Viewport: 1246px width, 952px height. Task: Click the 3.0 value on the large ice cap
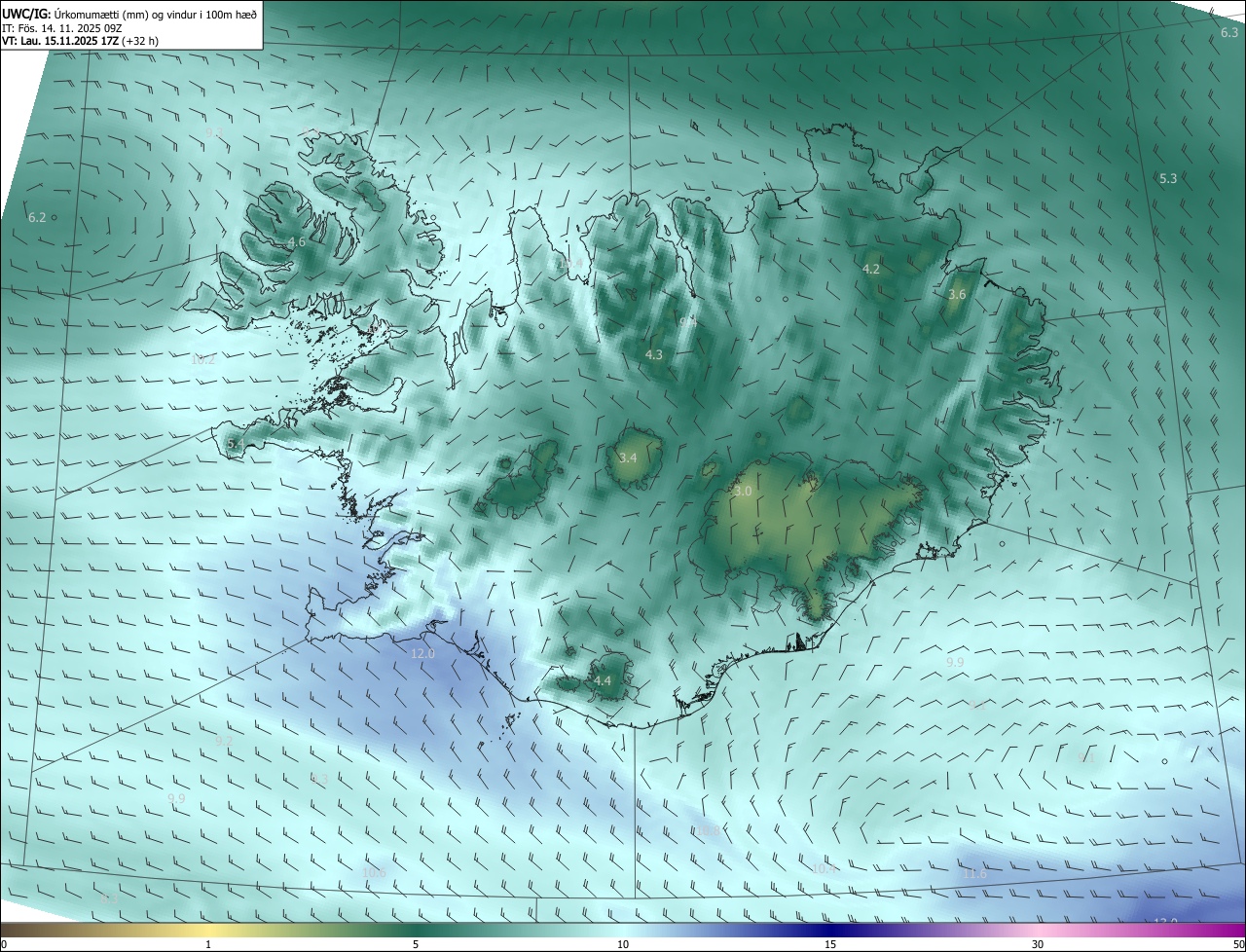coord(743,492)
